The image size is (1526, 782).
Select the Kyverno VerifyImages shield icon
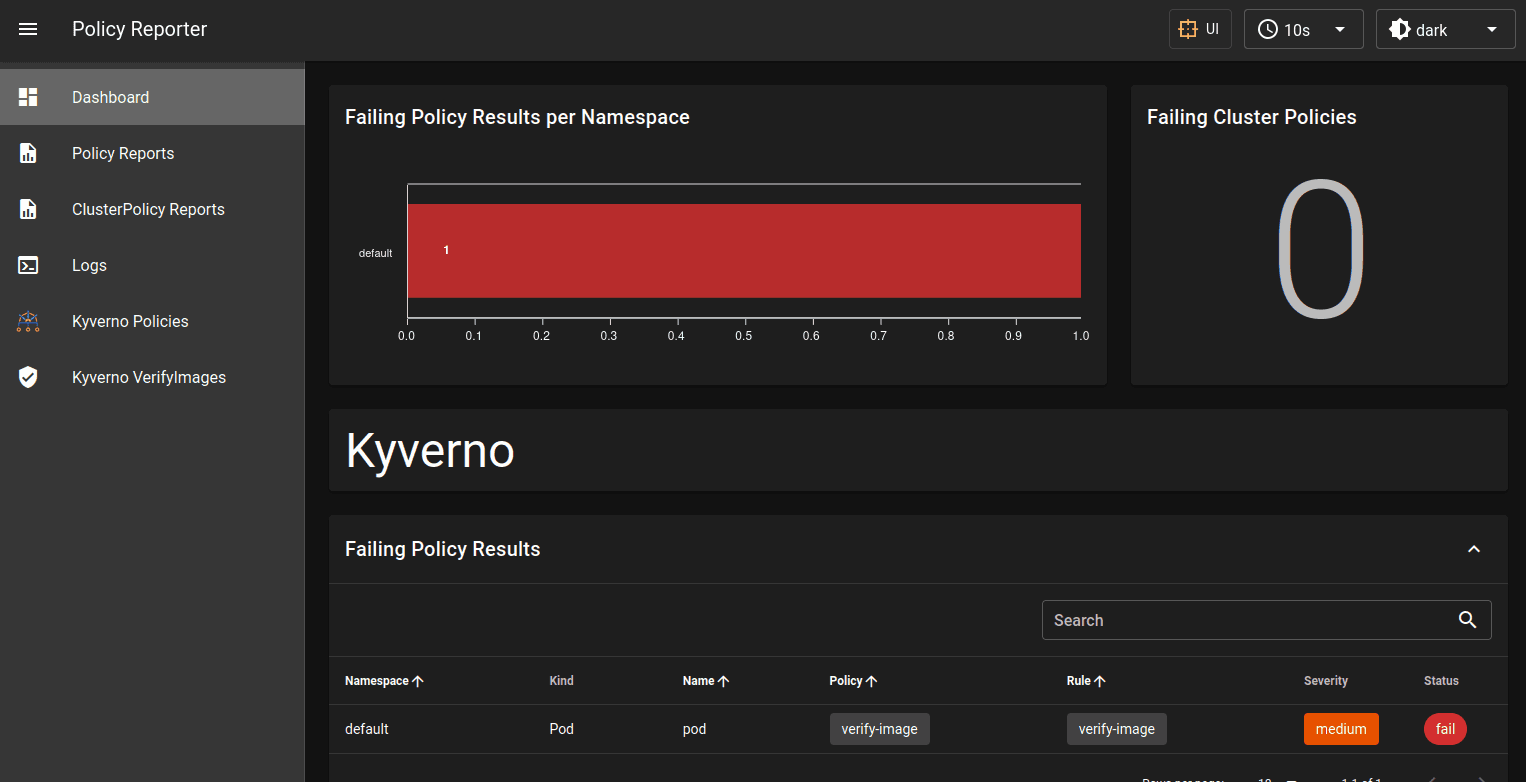(x=27, y=376)
